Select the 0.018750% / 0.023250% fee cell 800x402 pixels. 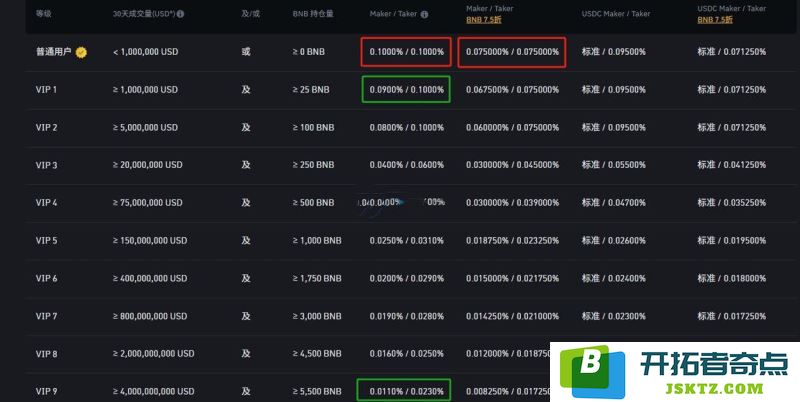(512, 240)
